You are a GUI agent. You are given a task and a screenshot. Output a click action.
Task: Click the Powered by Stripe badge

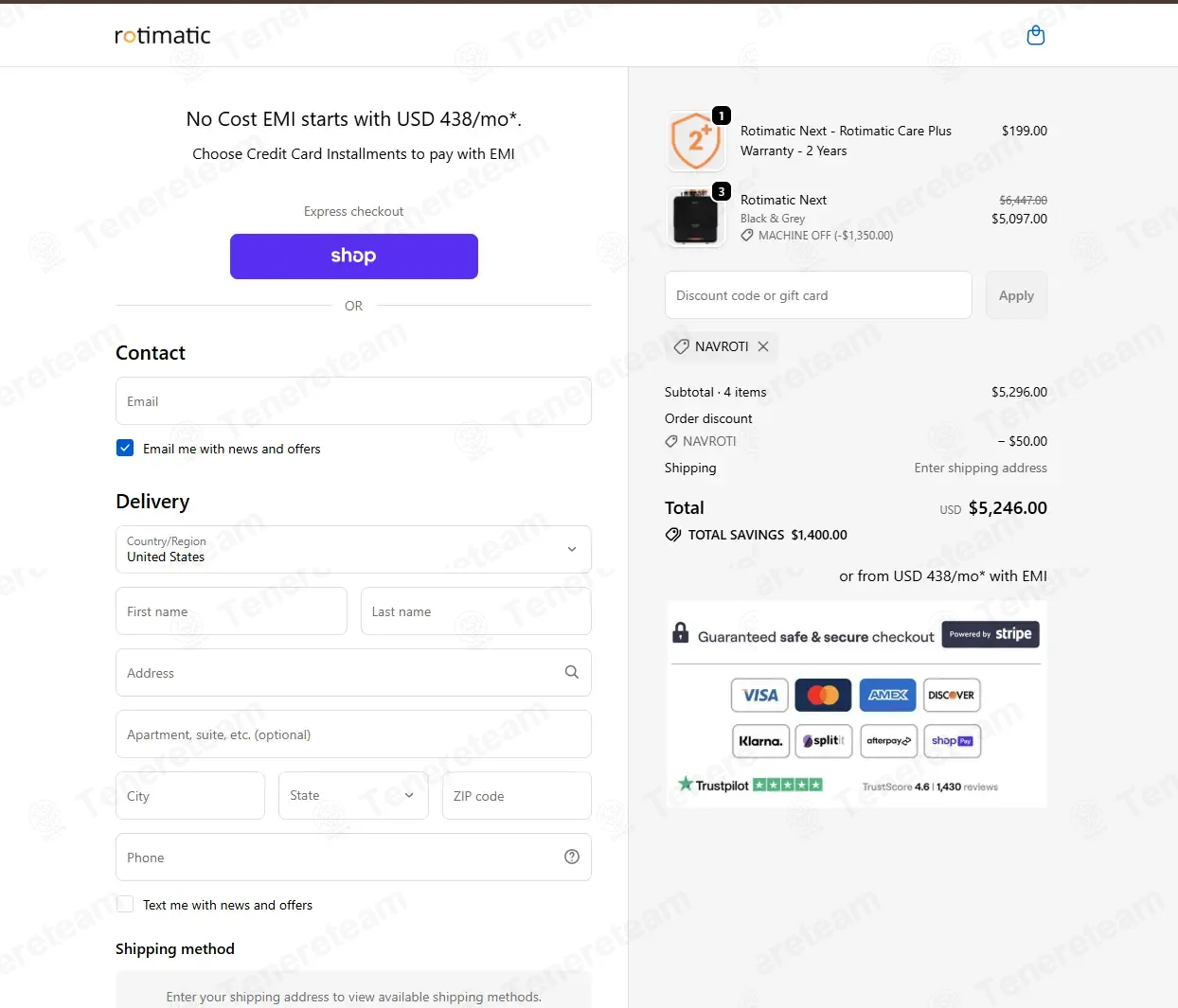pyautogui.click(x=991, y=634)
